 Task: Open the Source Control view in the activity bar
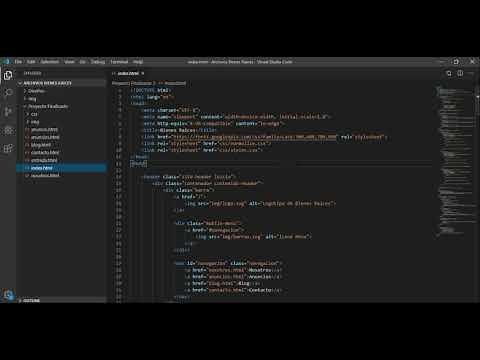click(8, 111)
